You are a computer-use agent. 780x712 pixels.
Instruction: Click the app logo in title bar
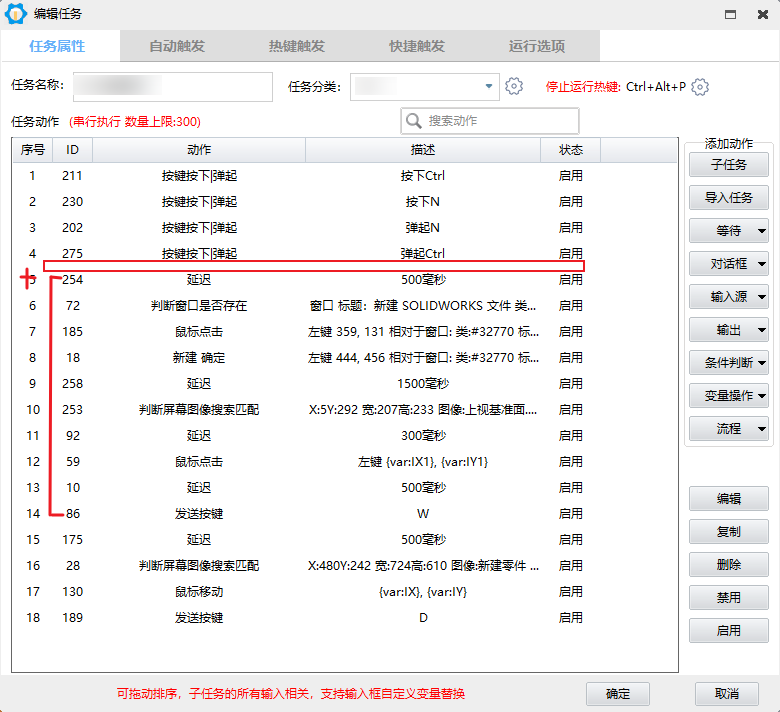click(x=17, y=14)
